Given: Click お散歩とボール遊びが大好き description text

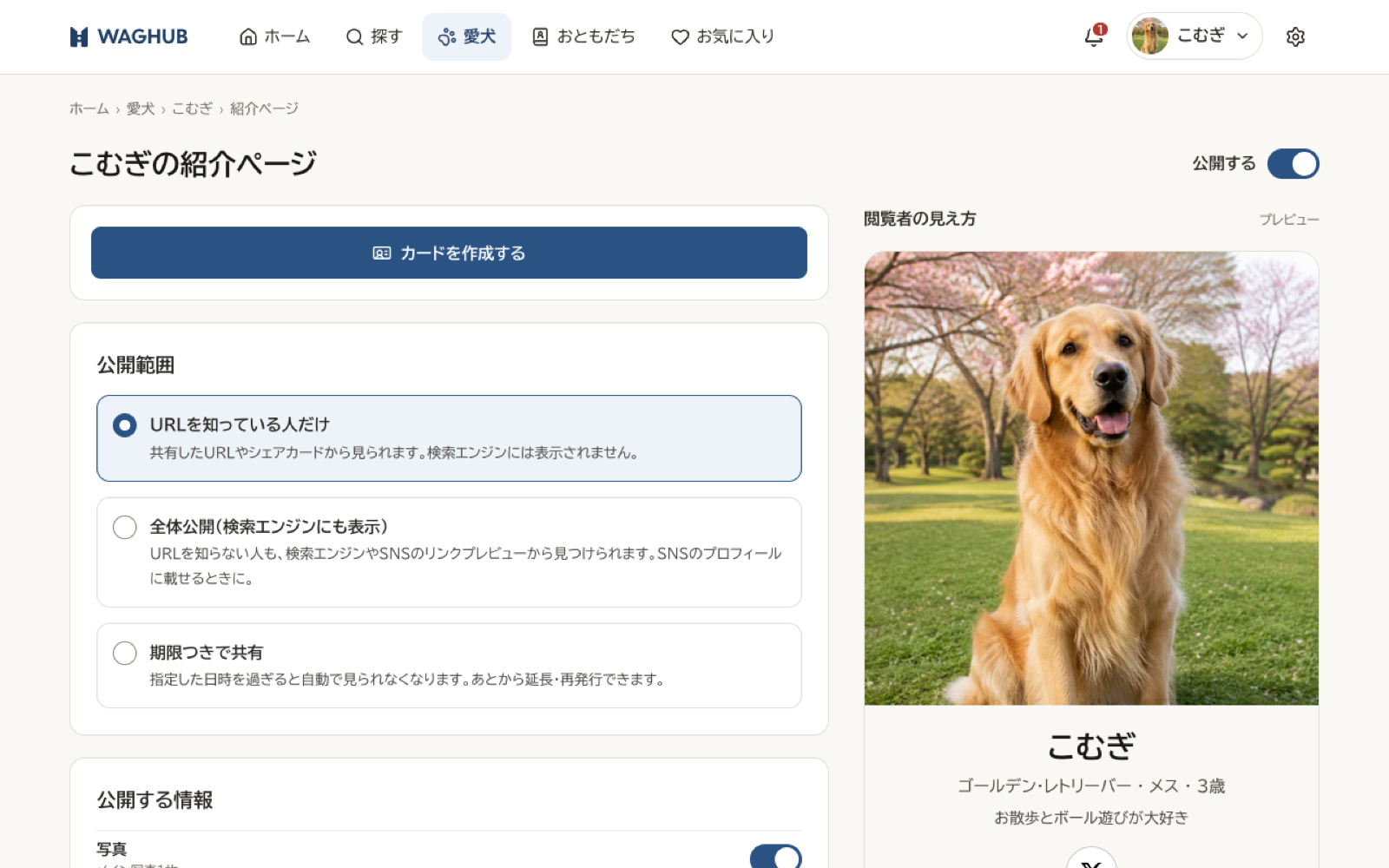Looking at the screenshot, I should (x=1091, y=818).
